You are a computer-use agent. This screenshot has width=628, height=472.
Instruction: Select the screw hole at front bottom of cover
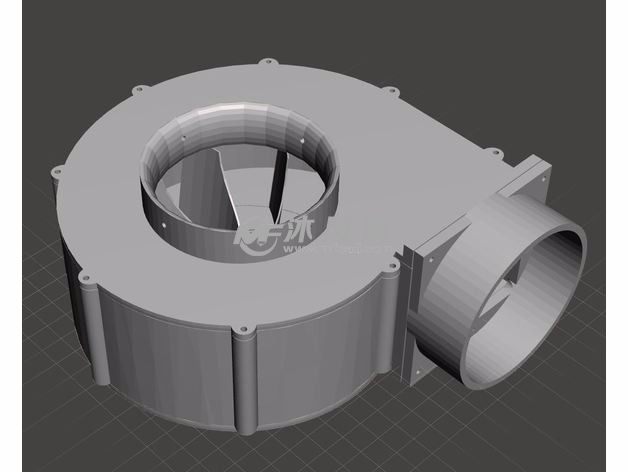tap(241, 328)
